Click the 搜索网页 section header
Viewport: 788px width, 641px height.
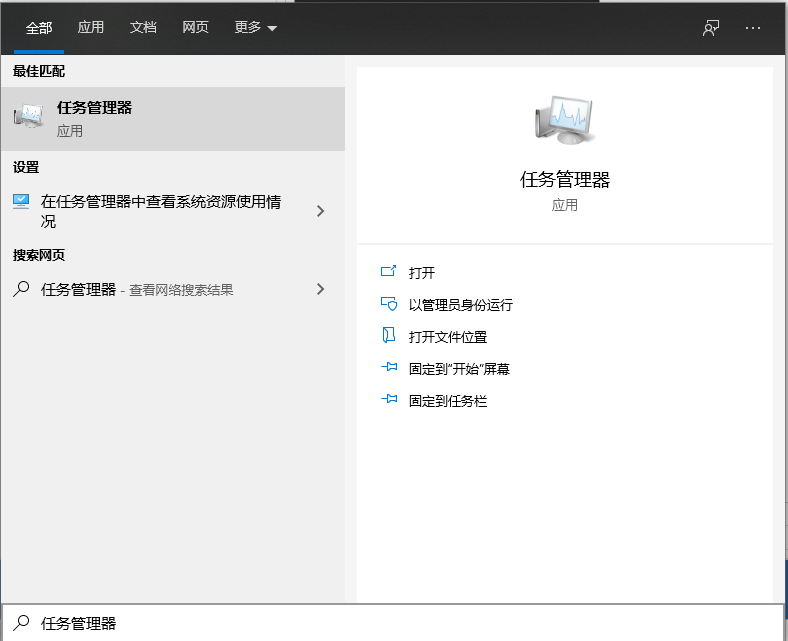(x=39, y=255)
